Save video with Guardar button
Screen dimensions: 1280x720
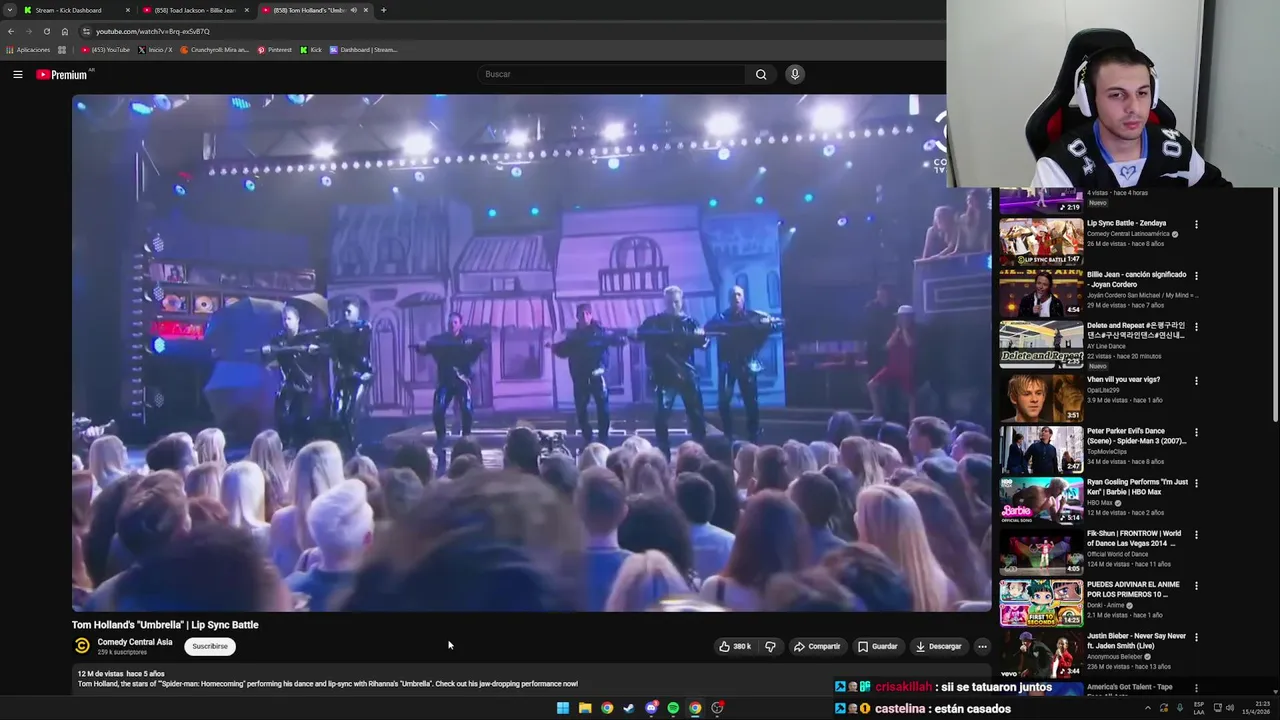pyautogui.click(x=877, y=646)
